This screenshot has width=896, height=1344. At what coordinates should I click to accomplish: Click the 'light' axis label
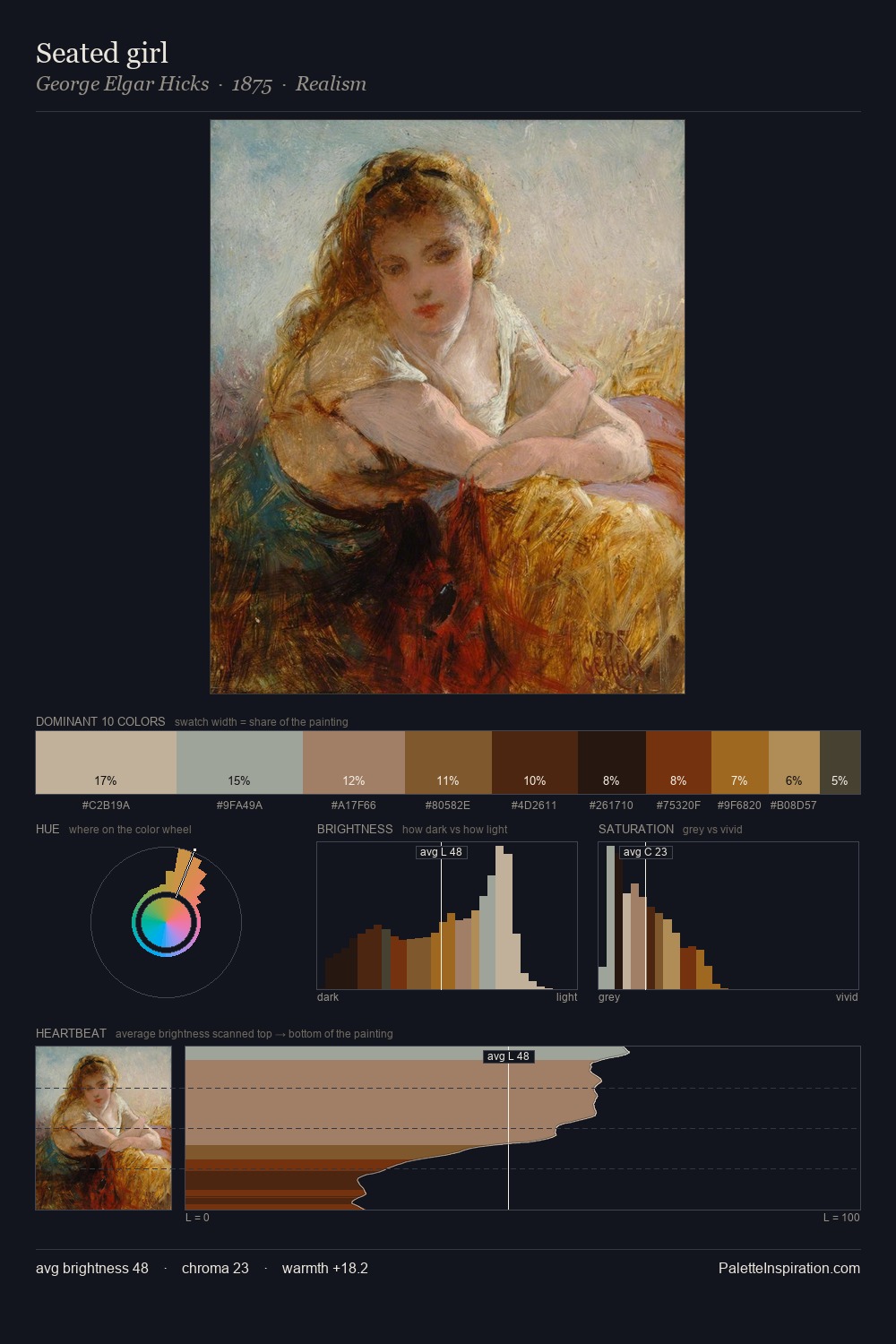(x=567, y=997)
